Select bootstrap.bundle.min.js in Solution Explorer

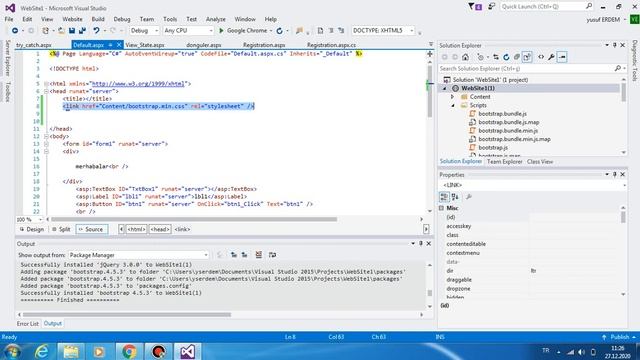508,131
